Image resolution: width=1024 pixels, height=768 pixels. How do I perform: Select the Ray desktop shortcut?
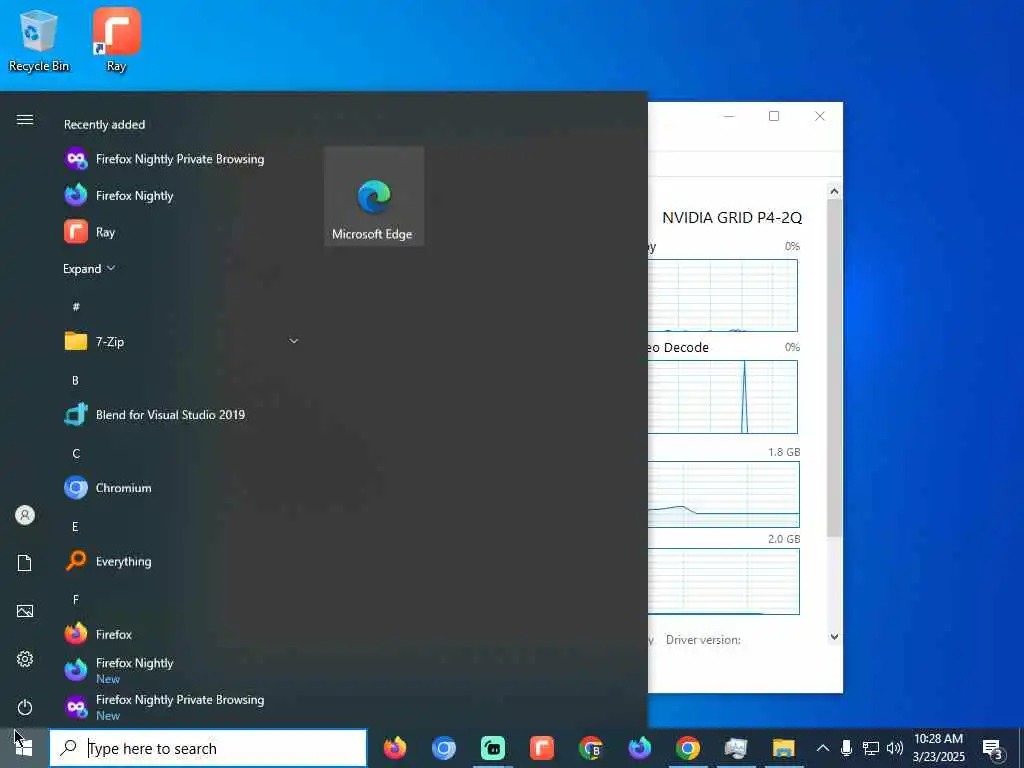point(116,40)
